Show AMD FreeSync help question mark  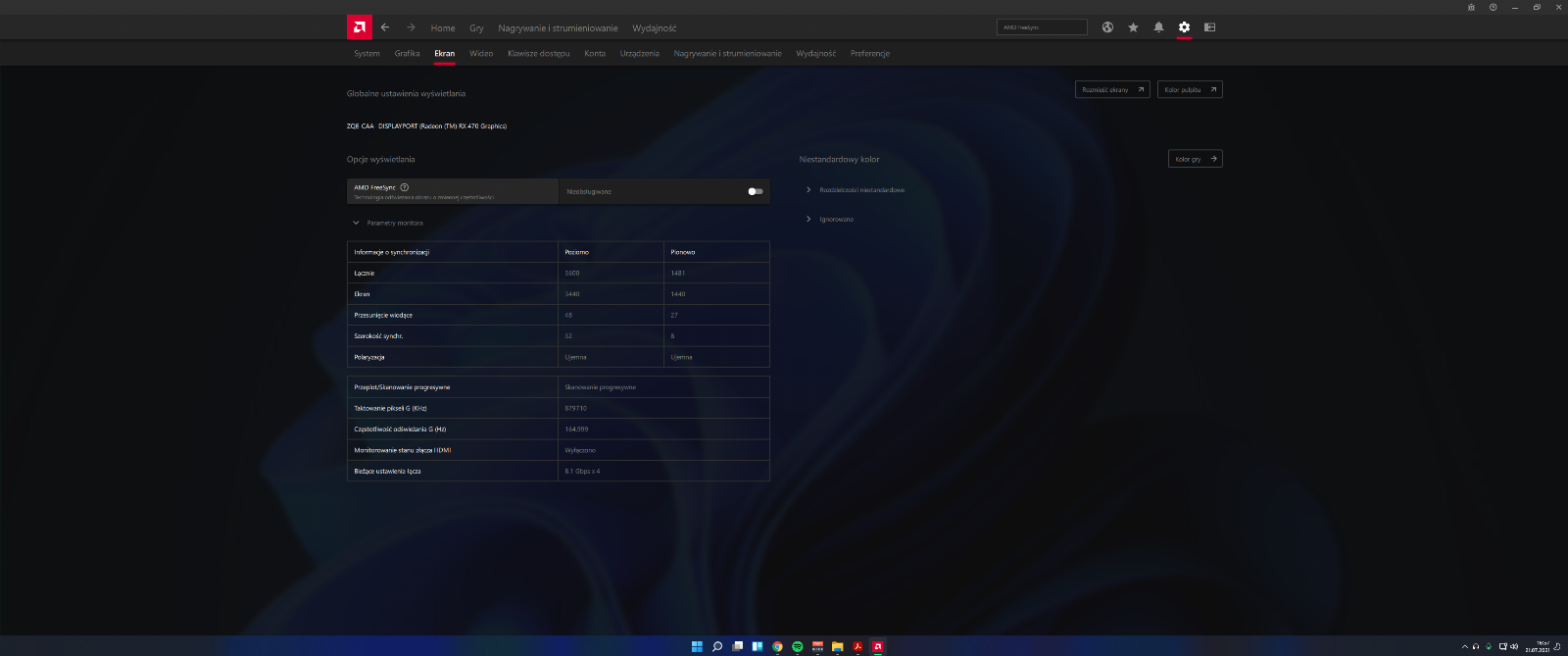404,187
